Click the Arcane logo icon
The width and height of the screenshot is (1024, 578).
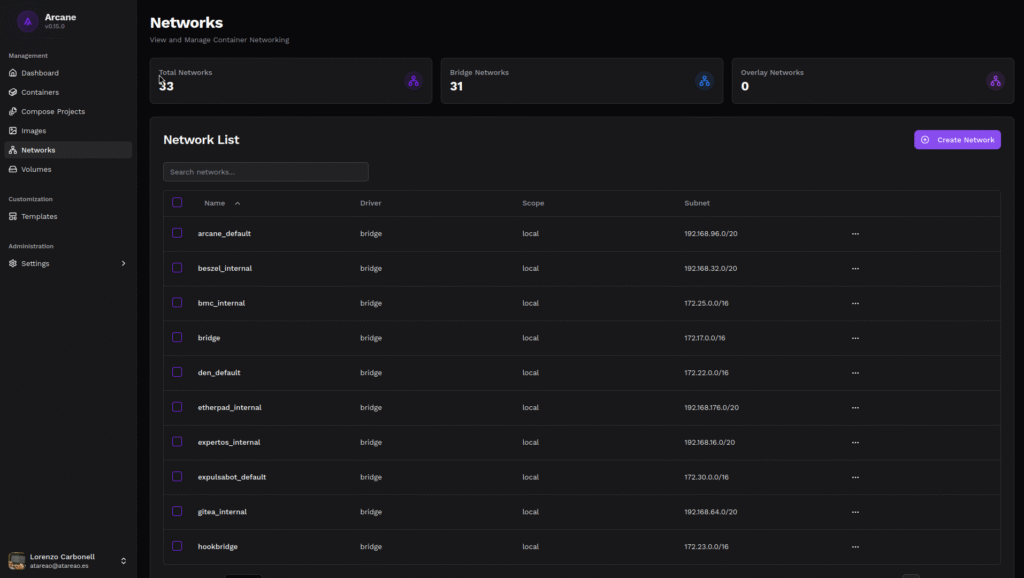pyautogui.click(x=28, y=21)
